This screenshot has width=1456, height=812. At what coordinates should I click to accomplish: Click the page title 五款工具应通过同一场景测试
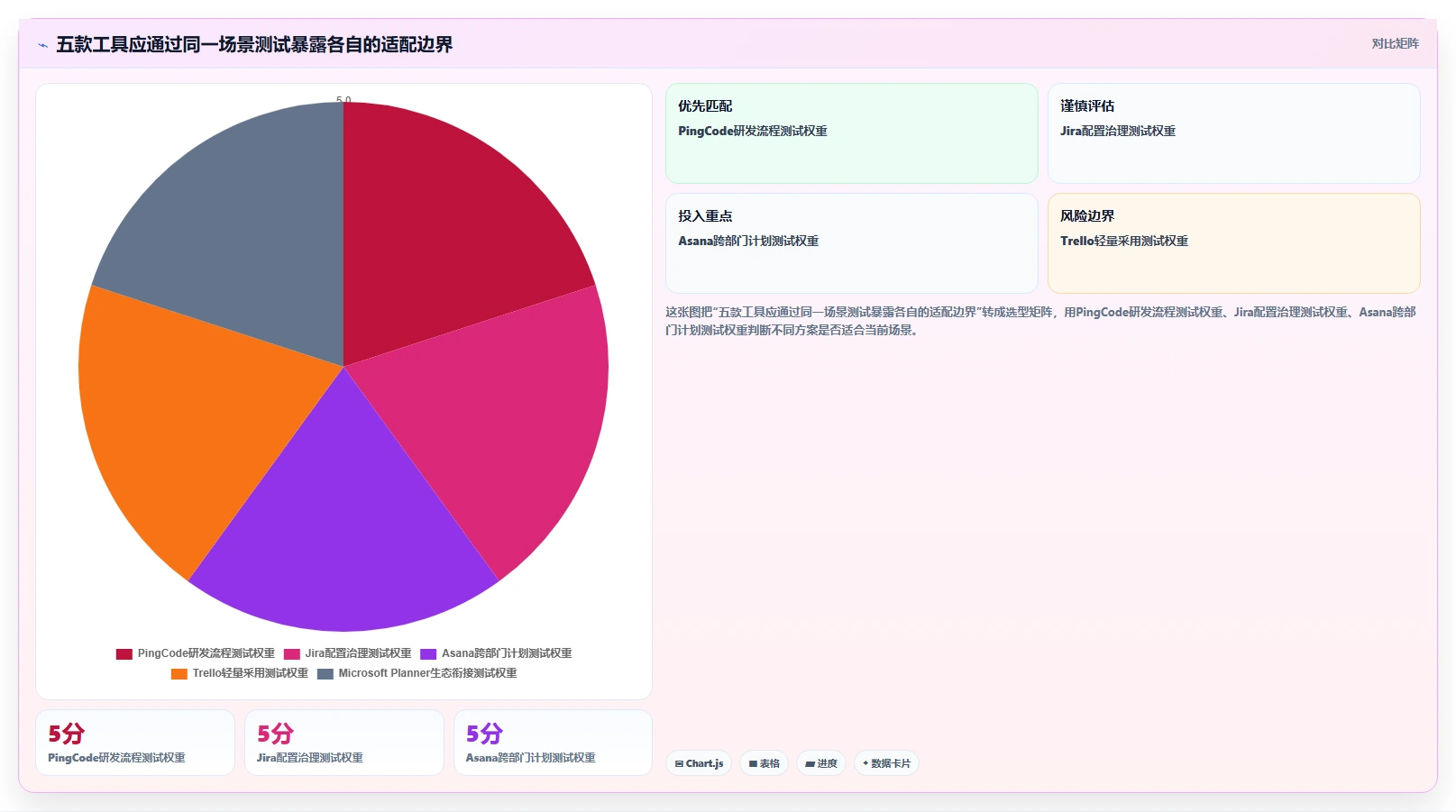point(254,44)
